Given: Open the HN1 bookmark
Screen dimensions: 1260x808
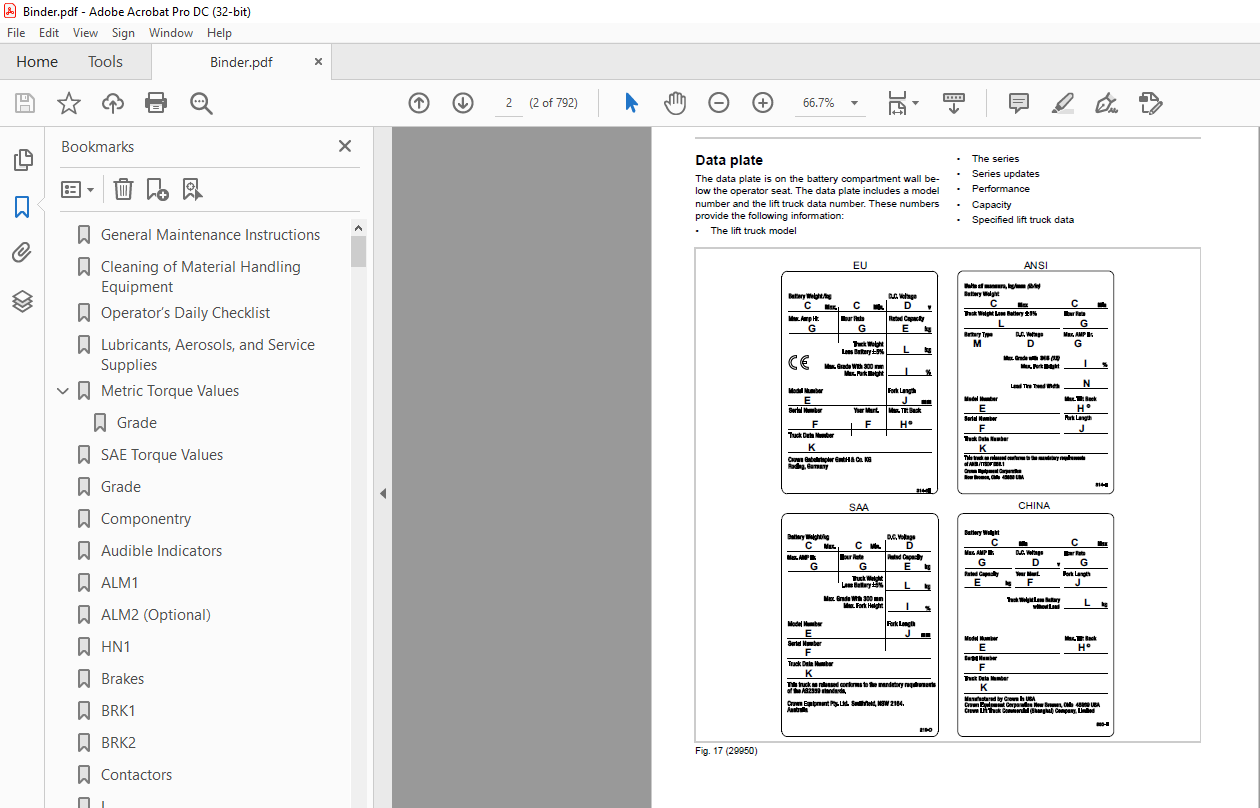Looking at the screenshot, I should (116, 647).
